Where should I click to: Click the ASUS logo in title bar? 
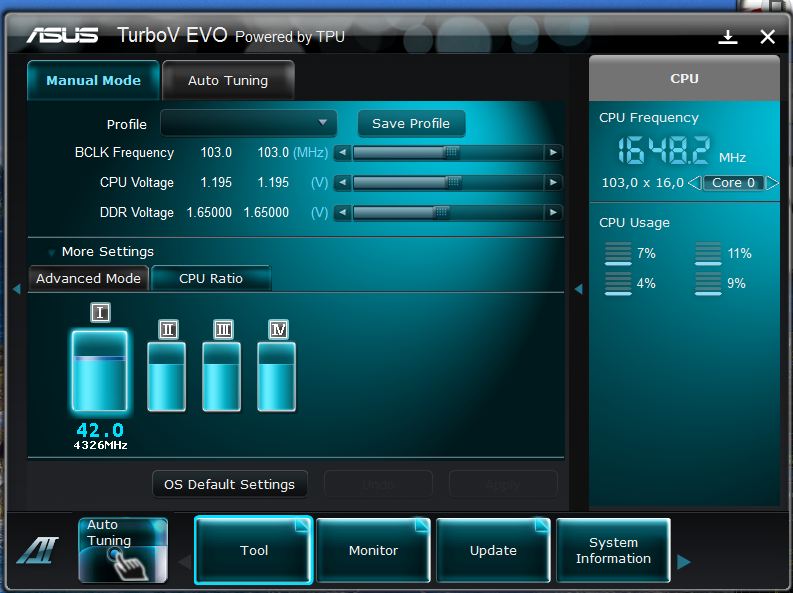62,35
